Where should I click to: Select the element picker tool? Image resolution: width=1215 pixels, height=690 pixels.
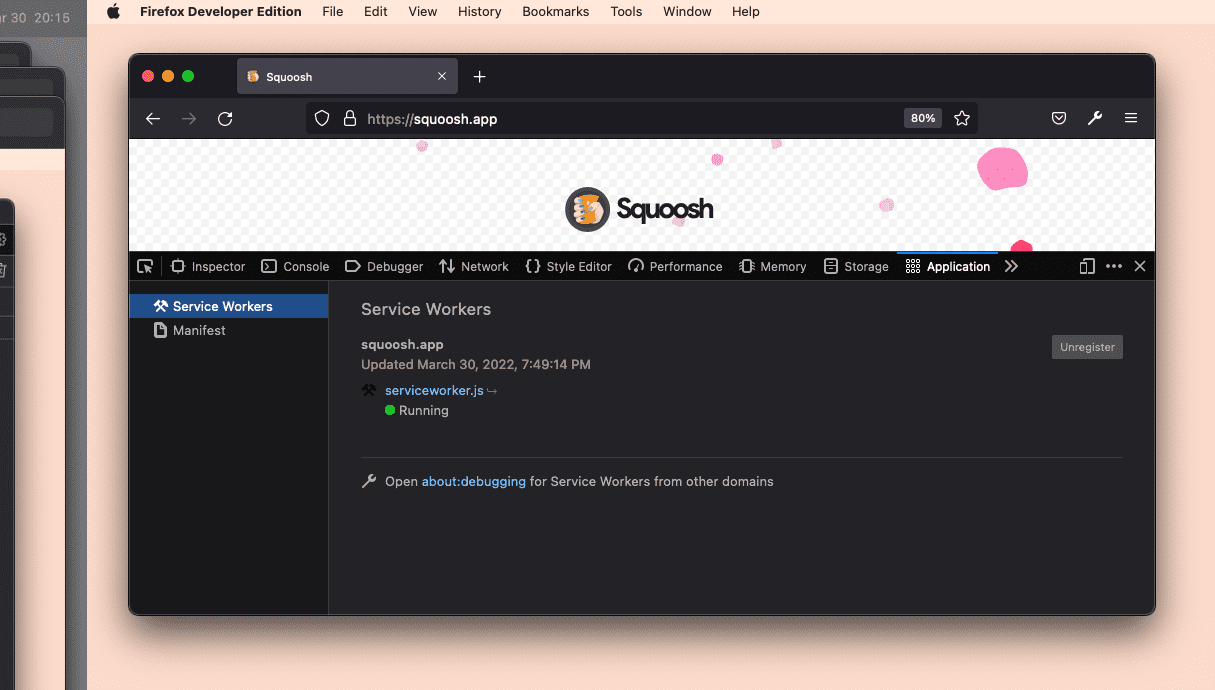145,266
